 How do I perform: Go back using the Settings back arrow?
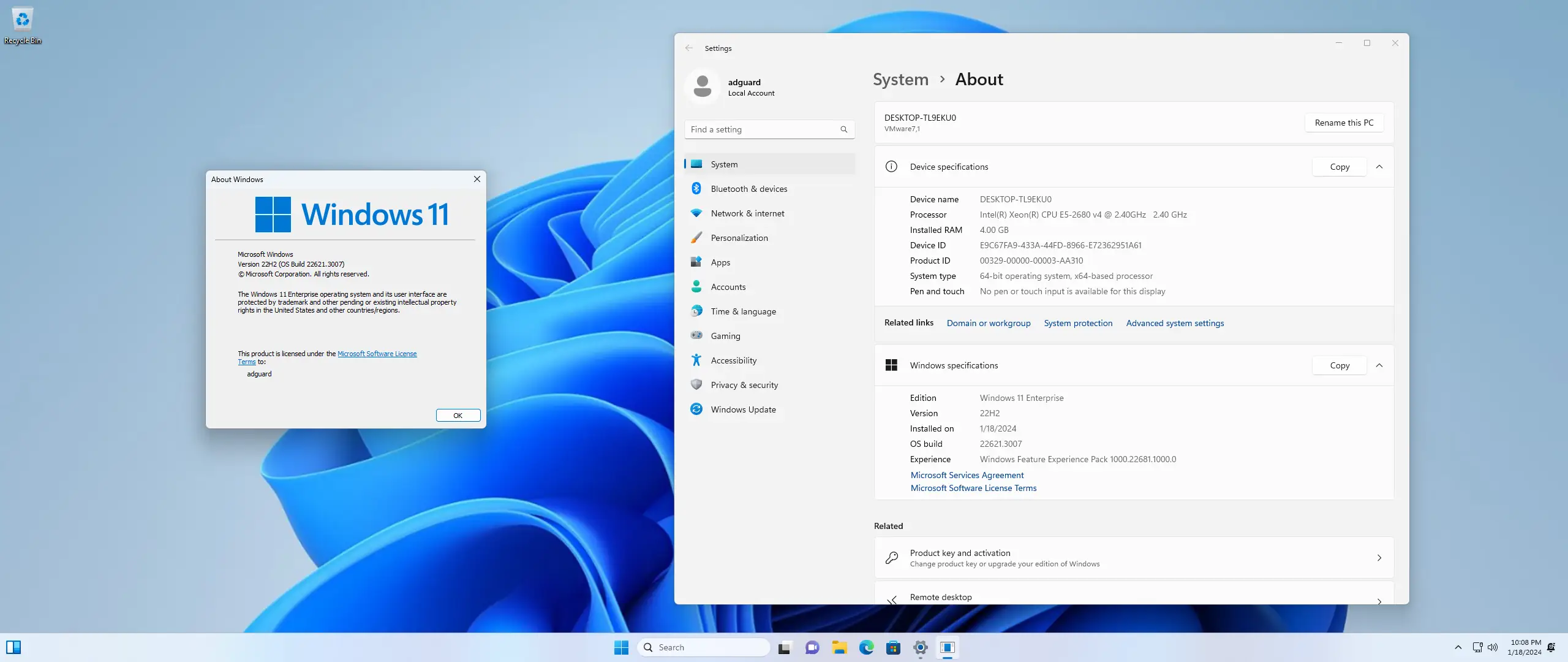(x=690, y=48)
